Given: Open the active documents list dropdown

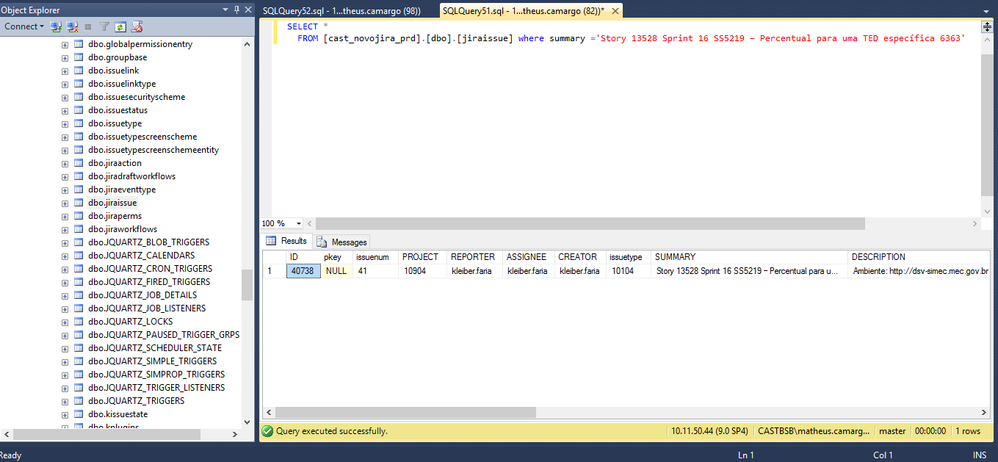Looking at the screenshot, I should 987,11.
